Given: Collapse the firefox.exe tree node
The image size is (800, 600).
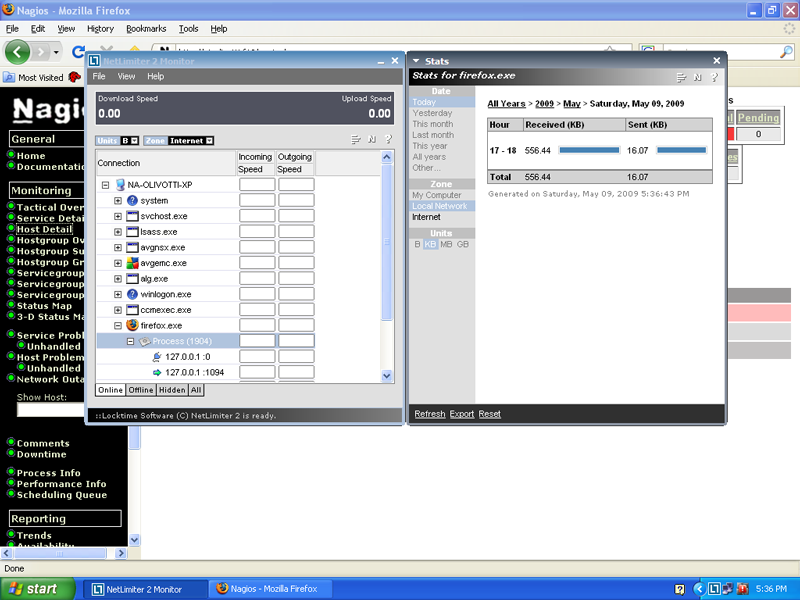Looking at the screenshot, I should [118, 325].
